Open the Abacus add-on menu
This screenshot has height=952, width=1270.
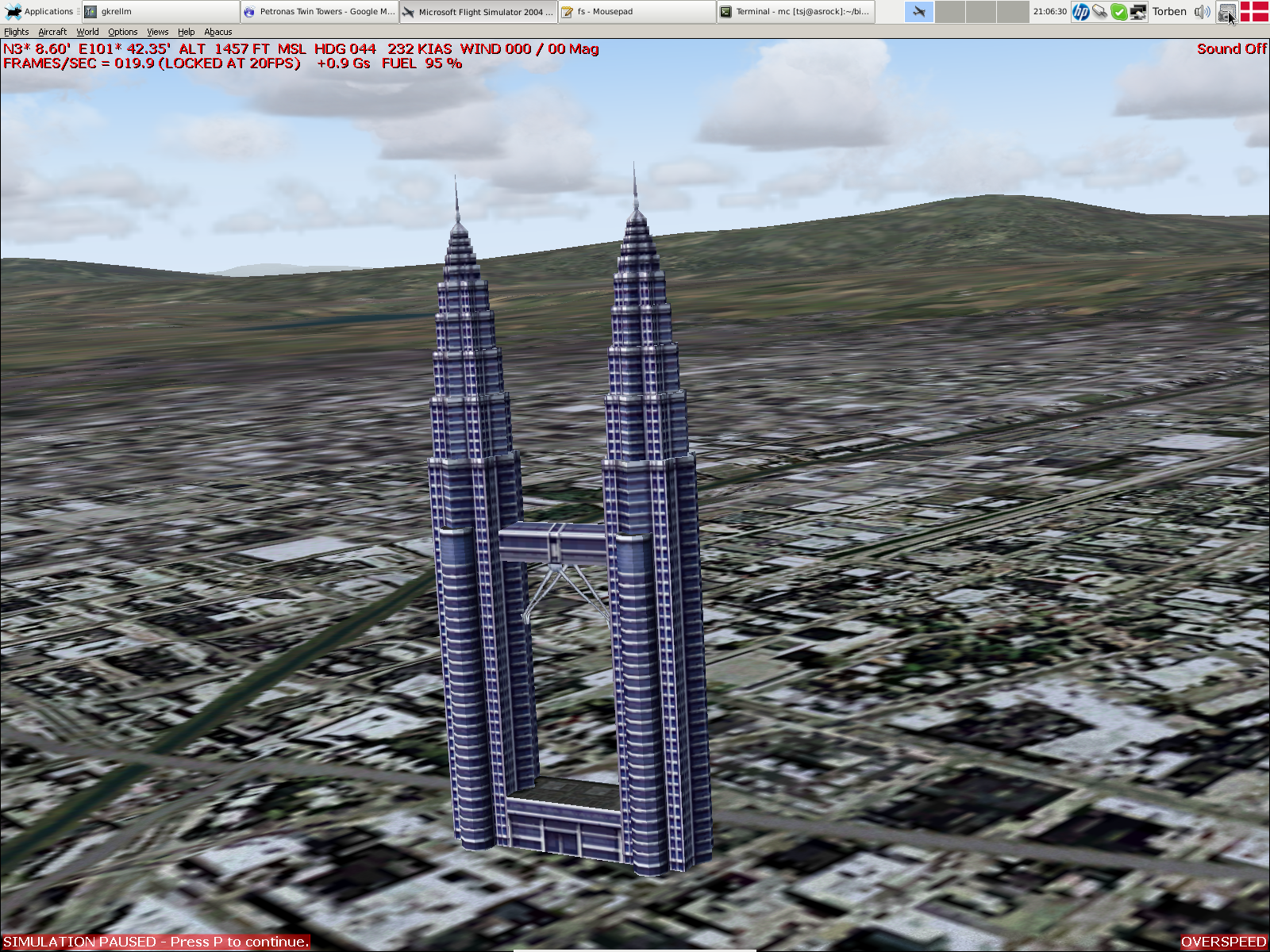click(217, 32)
